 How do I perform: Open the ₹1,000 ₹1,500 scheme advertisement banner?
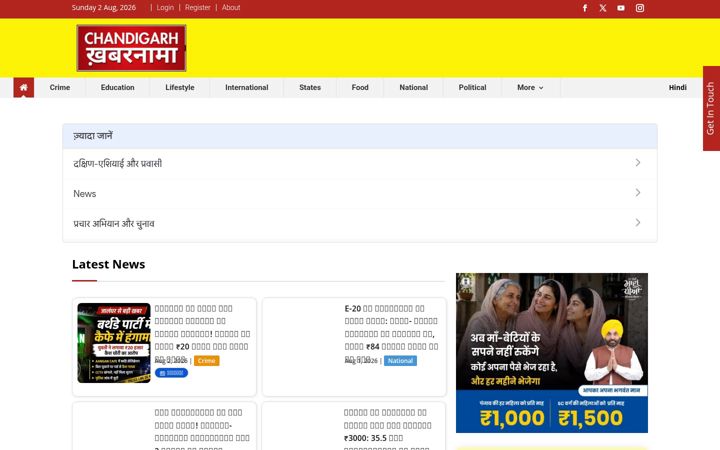551,353
